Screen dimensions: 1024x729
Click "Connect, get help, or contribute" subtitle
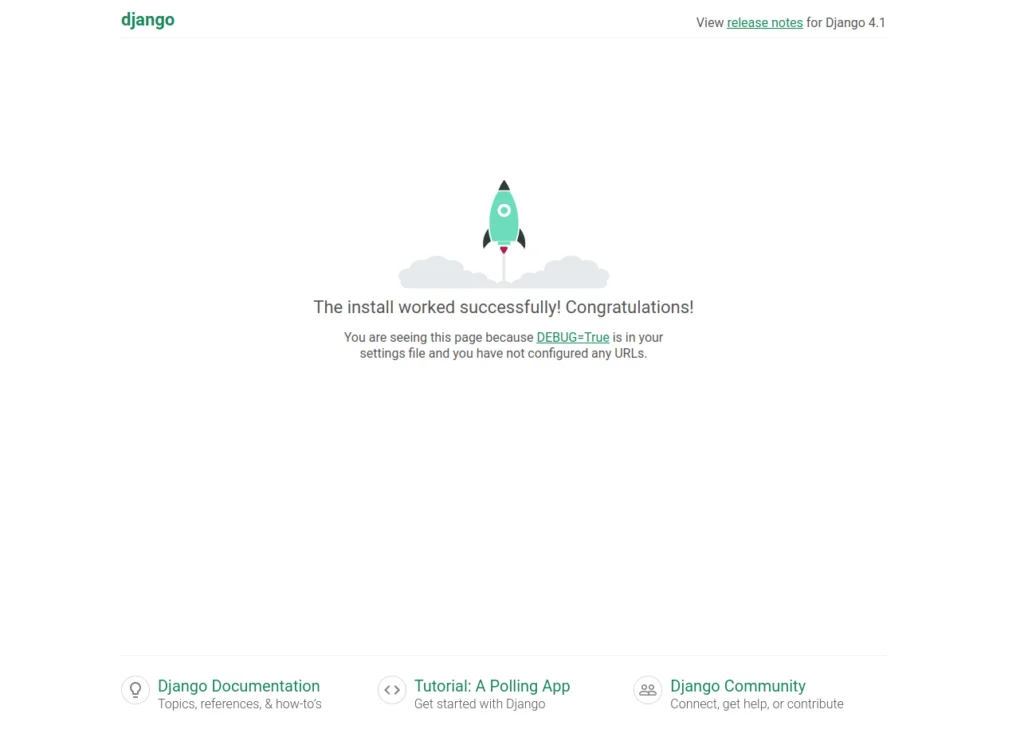tap(756, 704)
